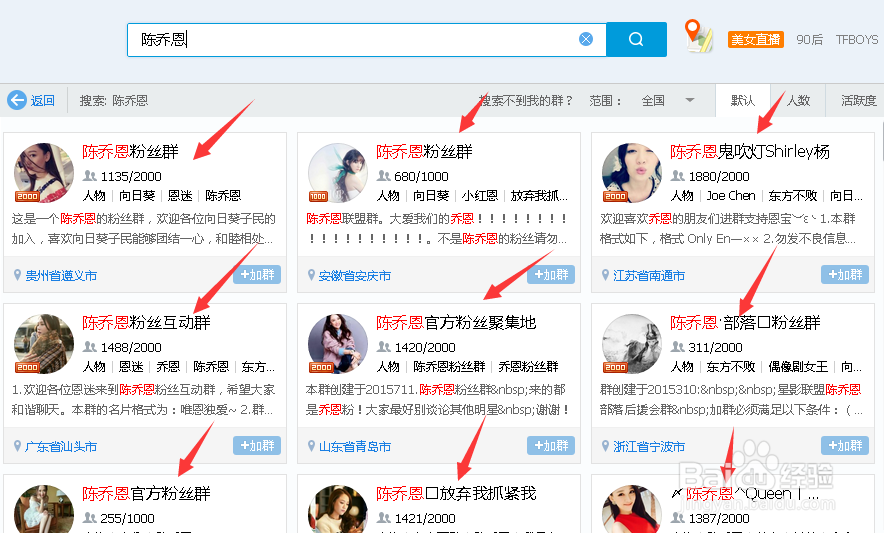
Task: Open location link 江苏省南通市
Action: [649, 276]
